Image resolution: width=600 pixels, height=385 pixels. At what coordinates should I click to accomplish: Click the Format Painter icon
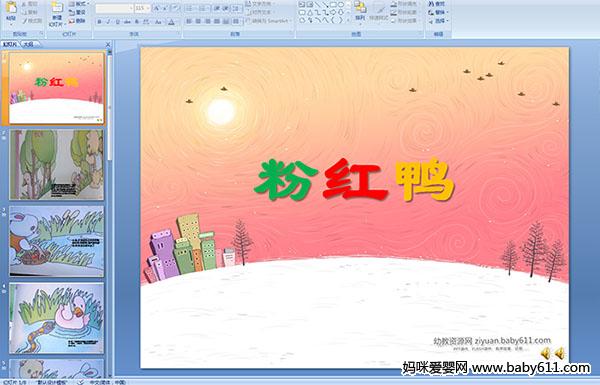[32, 21]
